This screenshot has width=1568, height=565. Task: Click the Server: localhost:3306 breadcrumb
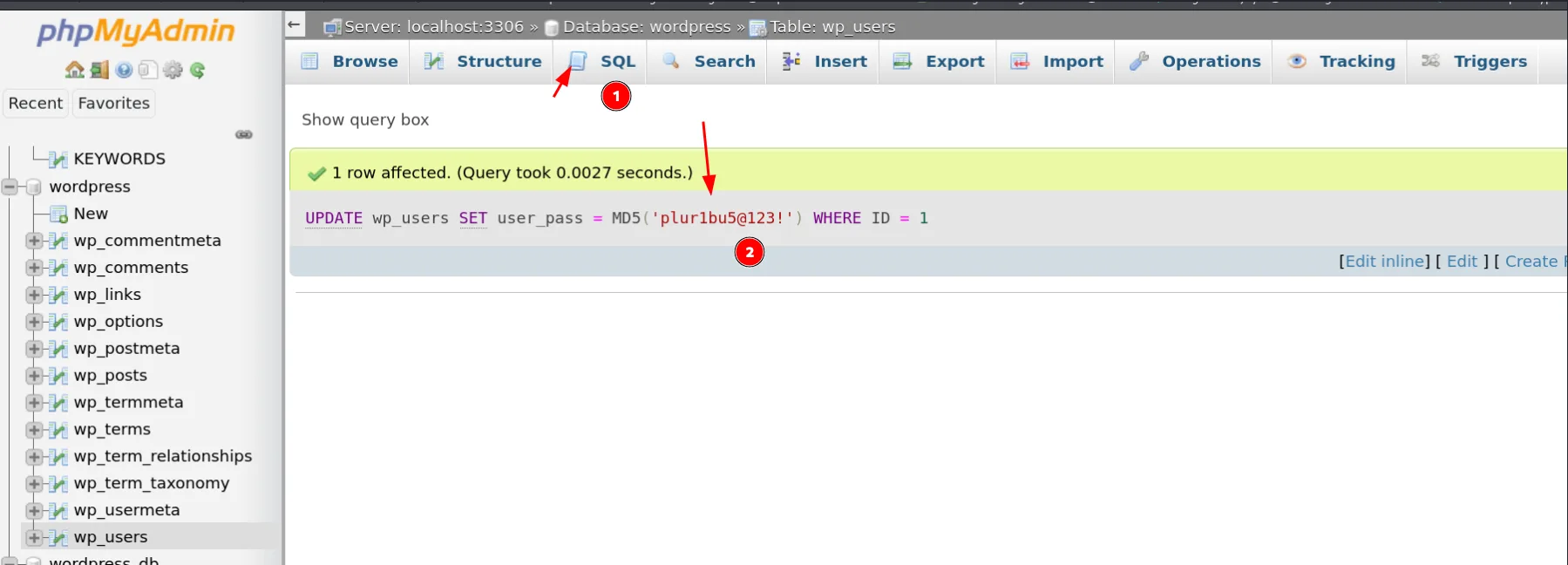[434, 27]
